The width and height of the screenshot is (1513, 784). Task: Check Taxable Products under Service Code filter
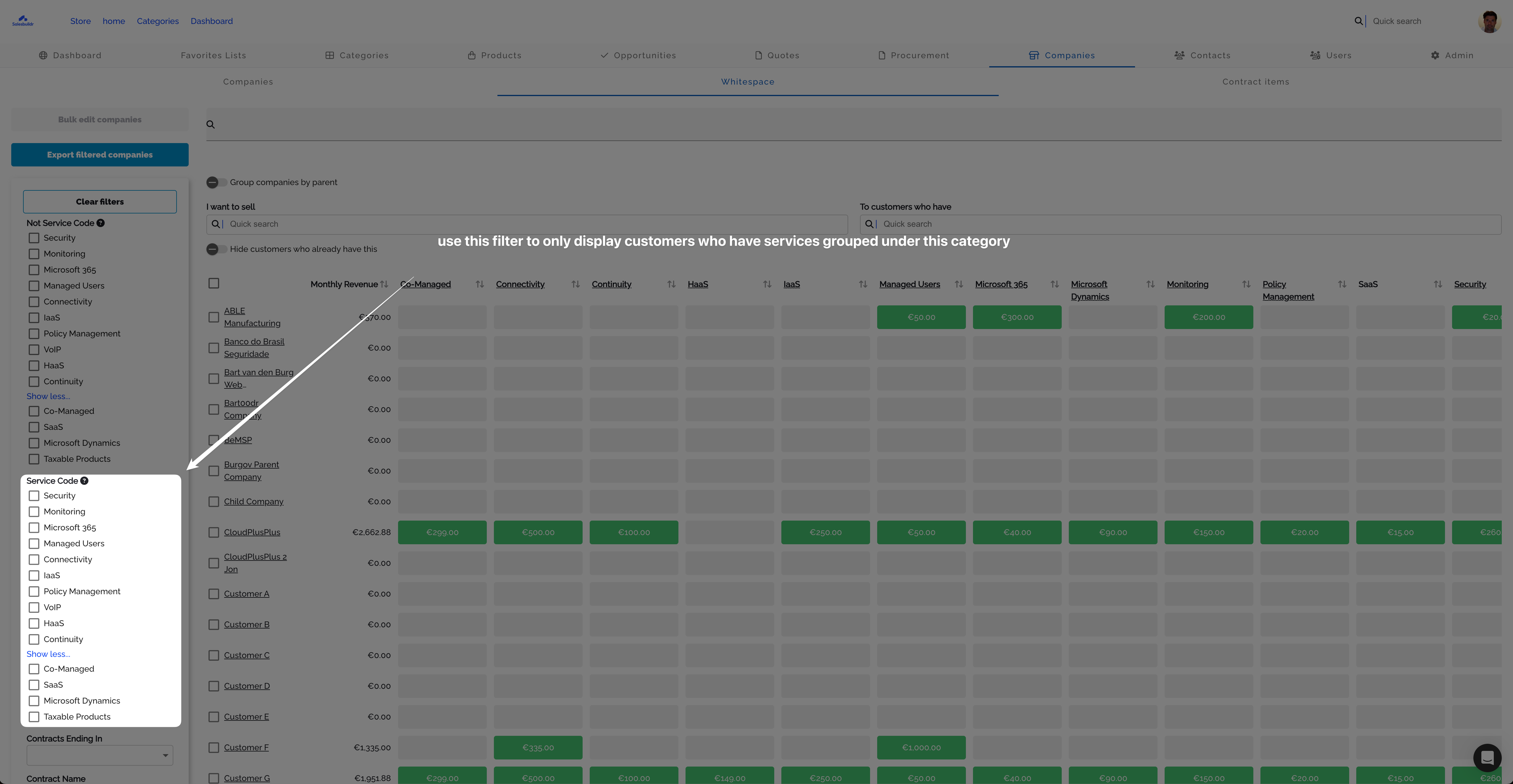pyautogui.click(x=34, y=717)
